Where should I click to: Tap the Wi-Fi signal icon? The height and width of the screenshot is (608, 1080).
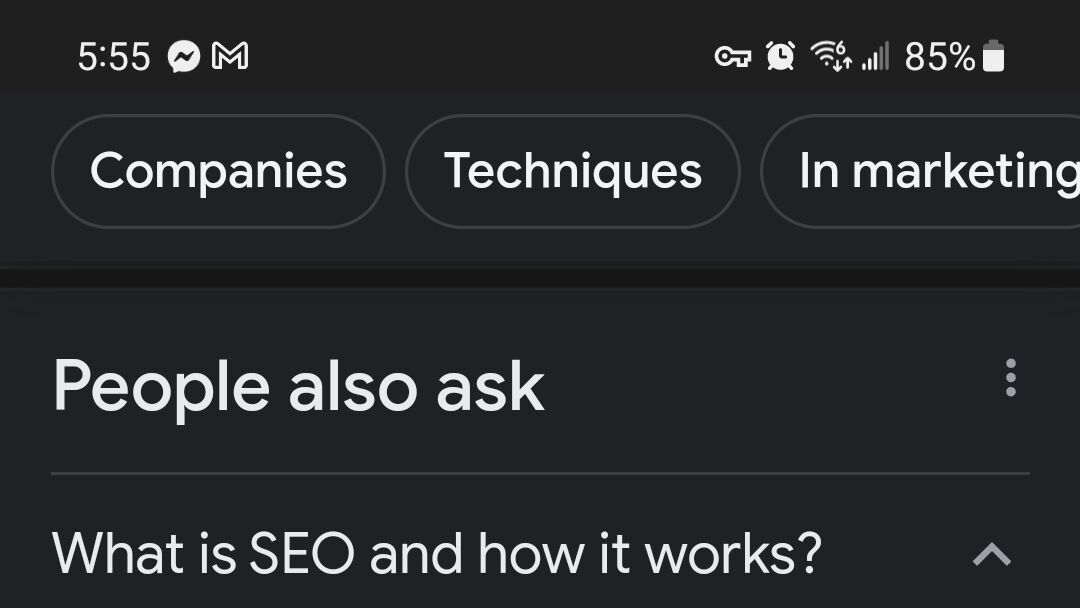pyautogui.click(x=831, y=56)
